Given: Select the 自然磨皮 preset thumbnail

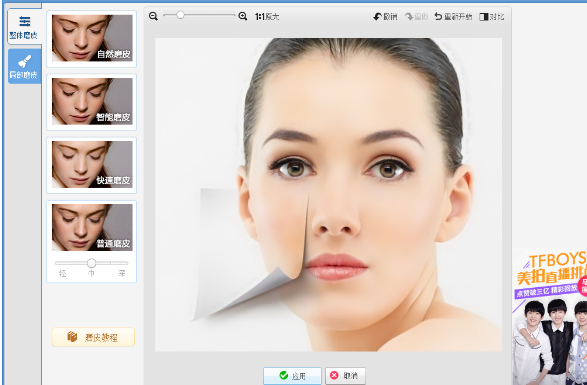Looking at the screenshot, I should click(92, 39).
